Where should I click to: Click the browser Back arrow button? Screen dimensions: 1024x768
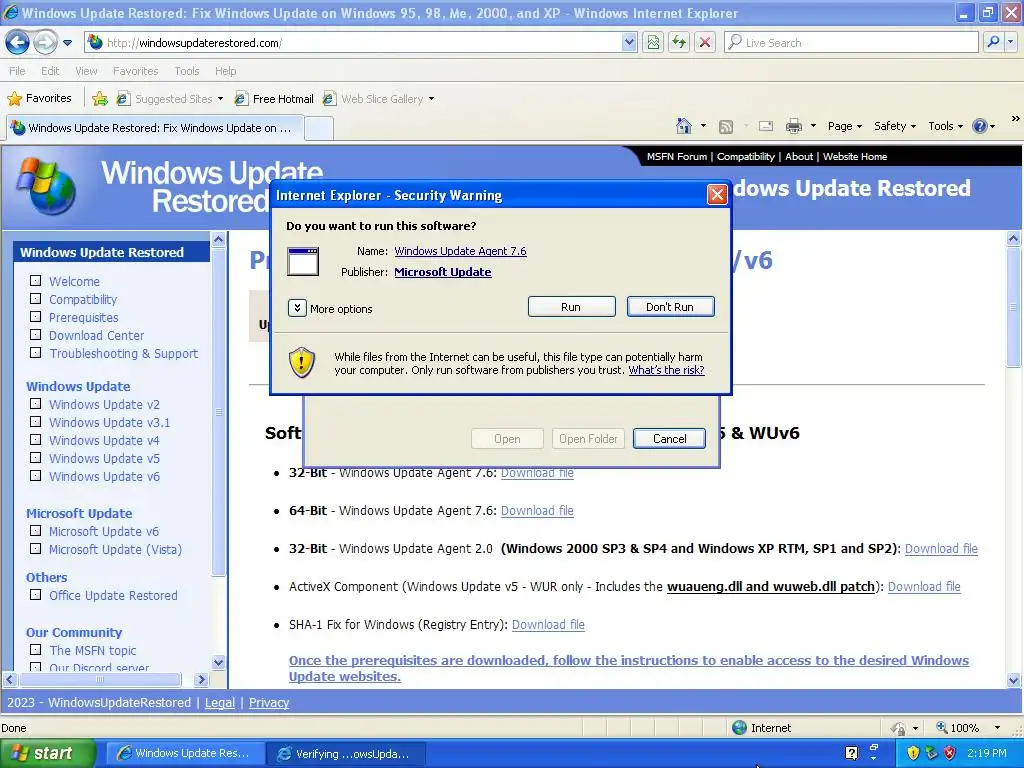point(17,43)
